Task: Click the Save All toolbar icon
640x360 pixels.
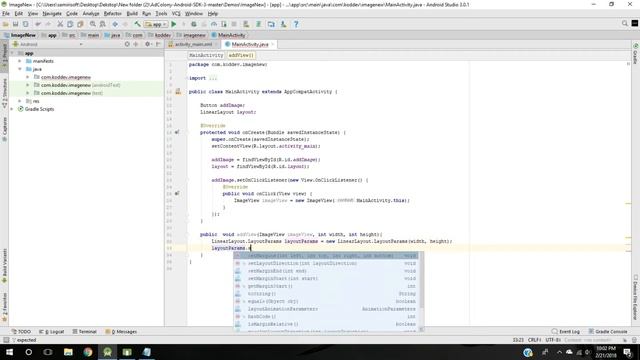Action: click(16, 24)
